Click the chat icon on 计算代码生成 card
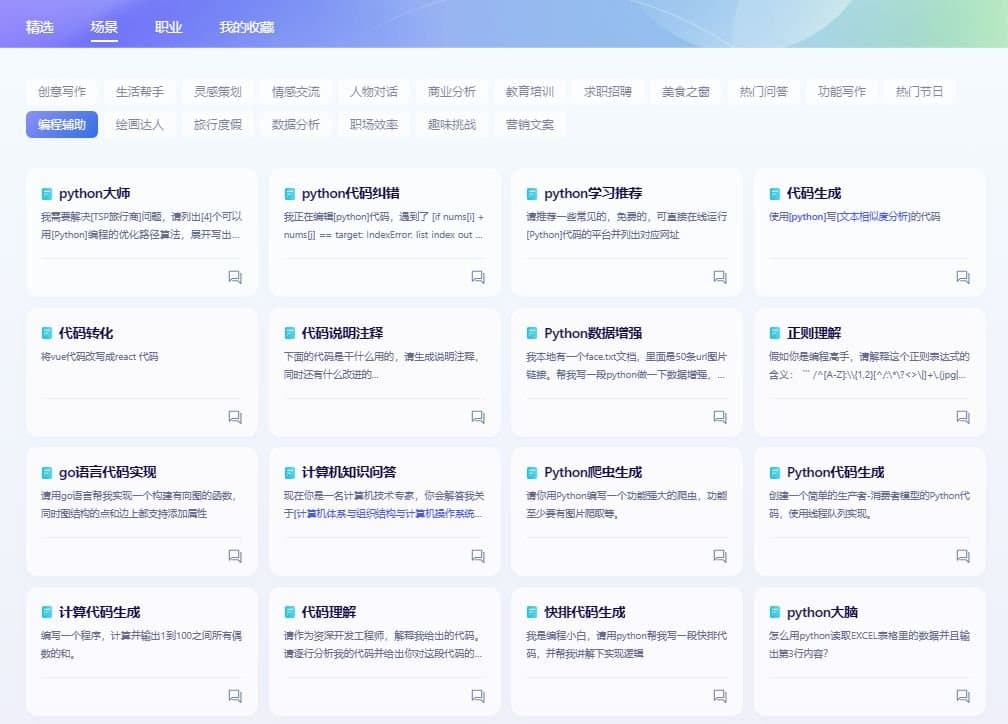 coord(235,696)
